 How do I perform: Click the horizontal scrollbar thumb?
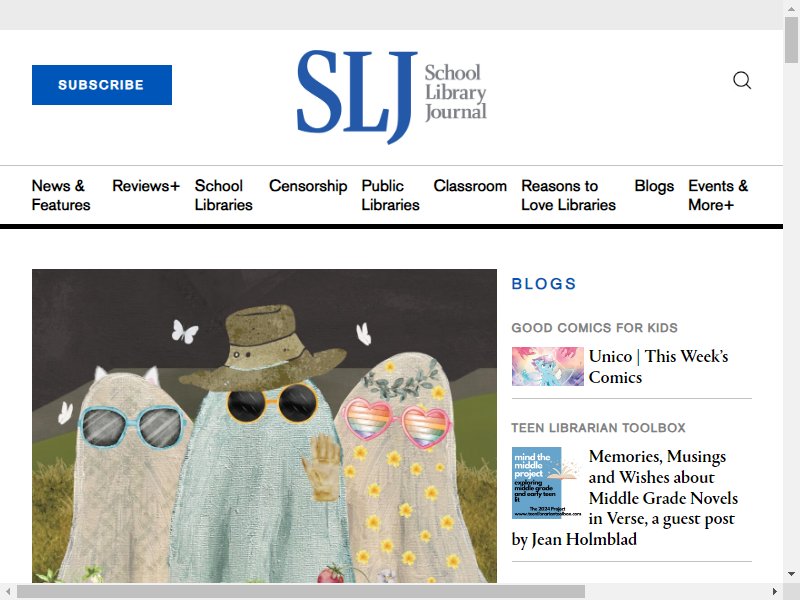(x=301, y=592)
